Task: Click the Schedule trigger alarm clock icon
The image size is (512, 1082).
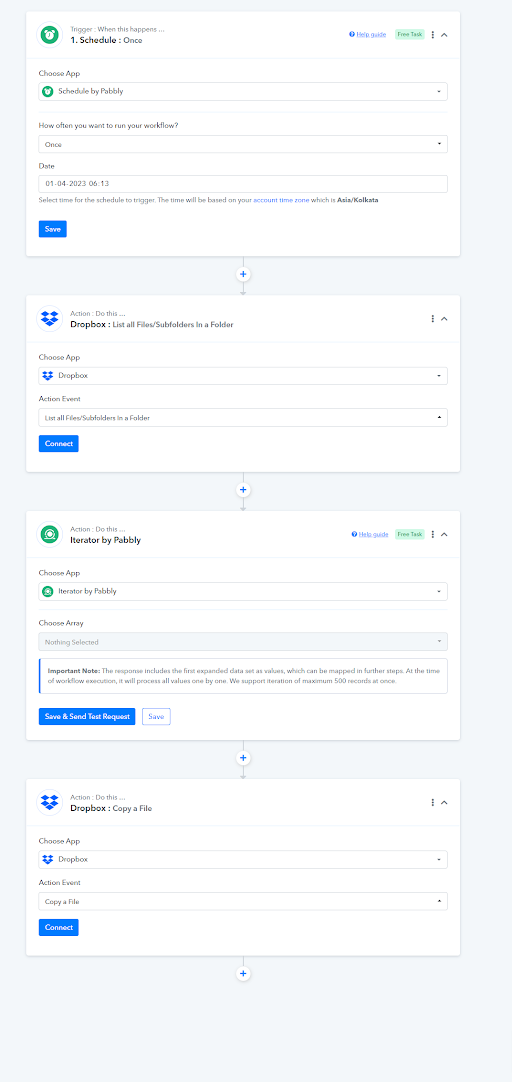Action: 49,35
